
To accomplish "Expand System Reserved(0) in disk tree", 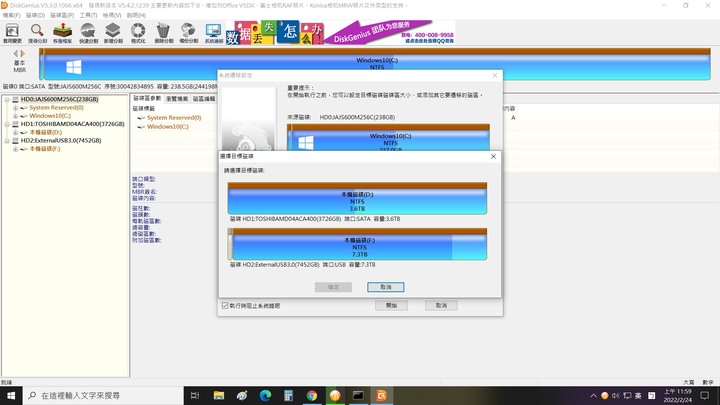I will pyautogui.click(x=15, y=107).
